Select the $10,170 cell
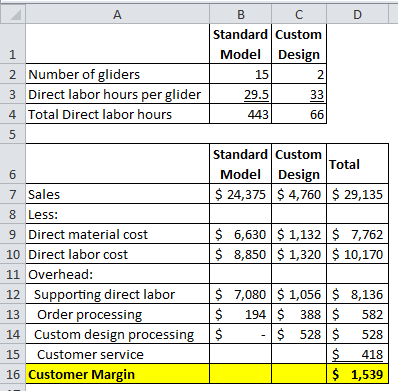This screenshot has height=391, width=398. click(357, 254)
